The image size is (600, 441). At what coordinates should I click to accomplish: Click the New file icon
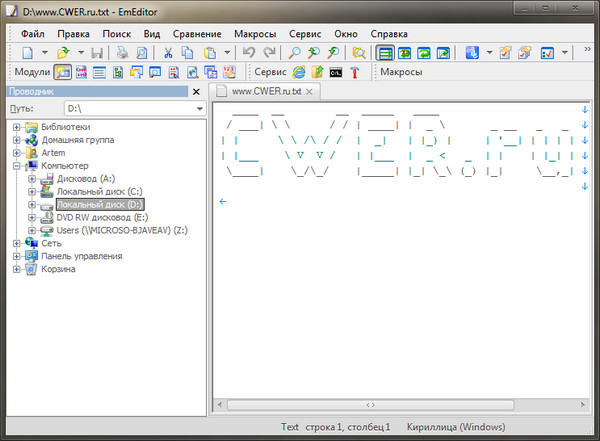27,52
